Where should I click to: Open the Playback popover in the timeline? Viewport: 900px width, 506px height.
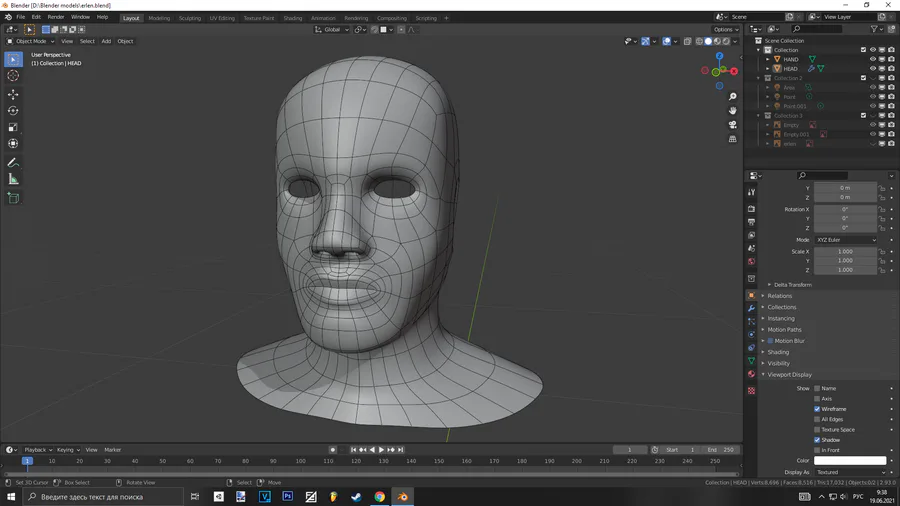(x=38, y=450)
